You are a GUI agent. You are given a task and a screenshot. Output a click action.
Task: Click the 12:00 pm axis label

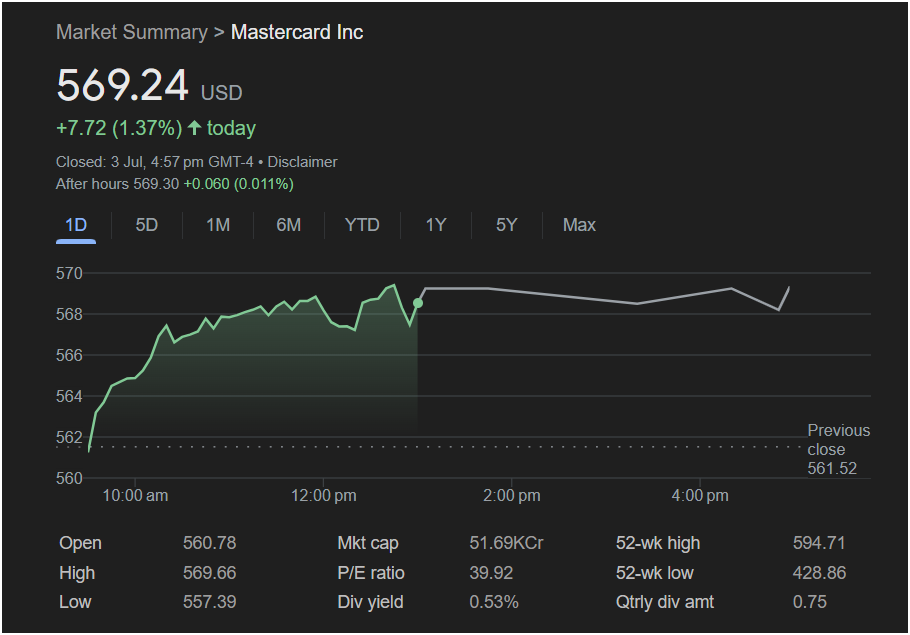click(x=323, y=496)
